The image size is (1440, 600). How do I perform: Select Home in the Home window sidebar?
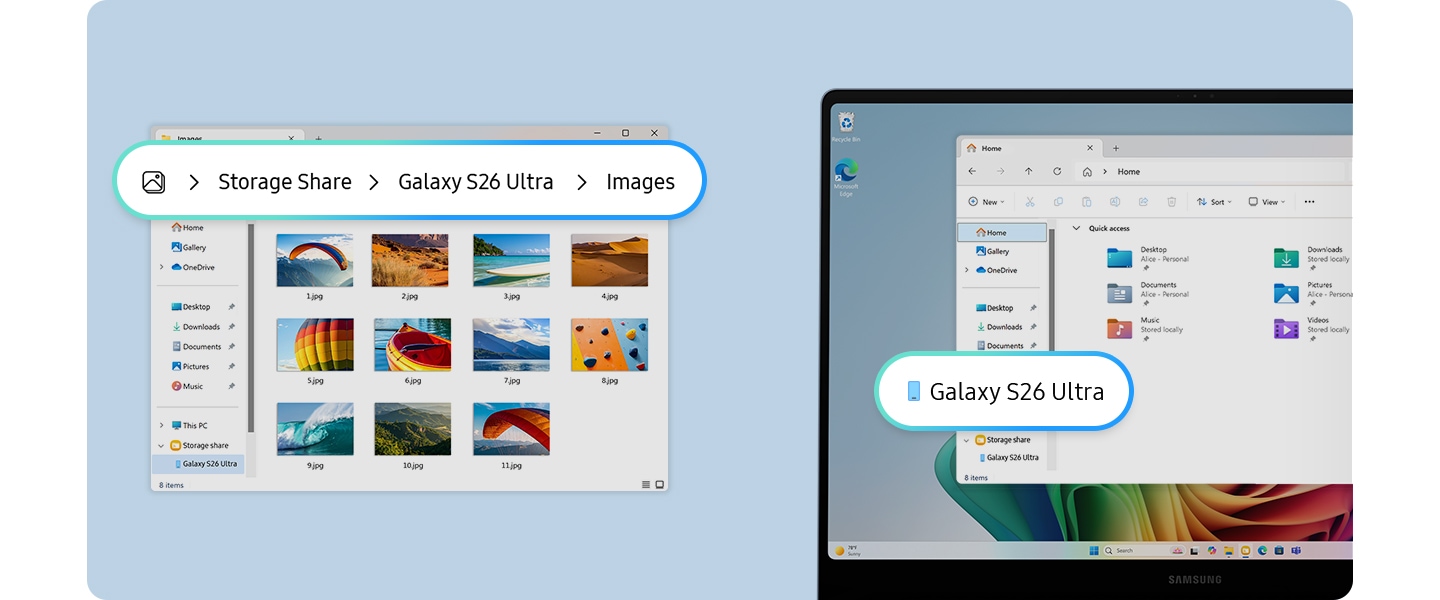[1002, 233]
